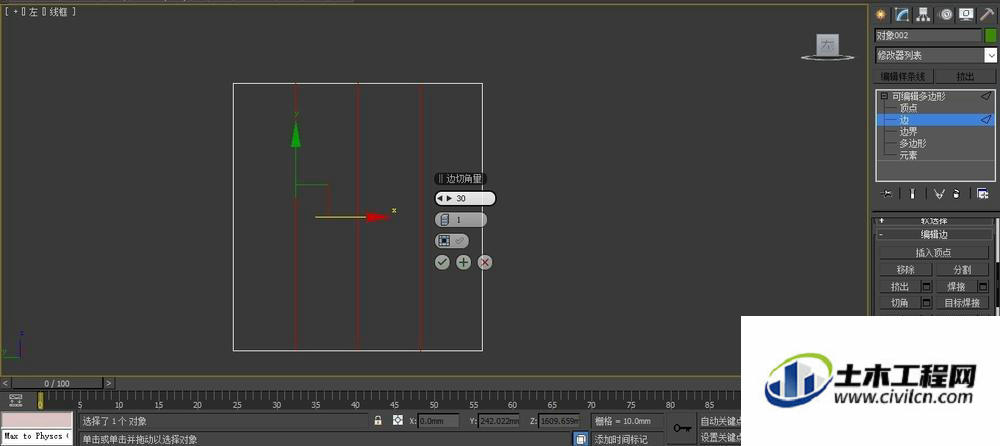The height and width of the screenshot is (446, 1000).
Task: Click the 挤出 button in 编辑边
Action: (900, 286)
